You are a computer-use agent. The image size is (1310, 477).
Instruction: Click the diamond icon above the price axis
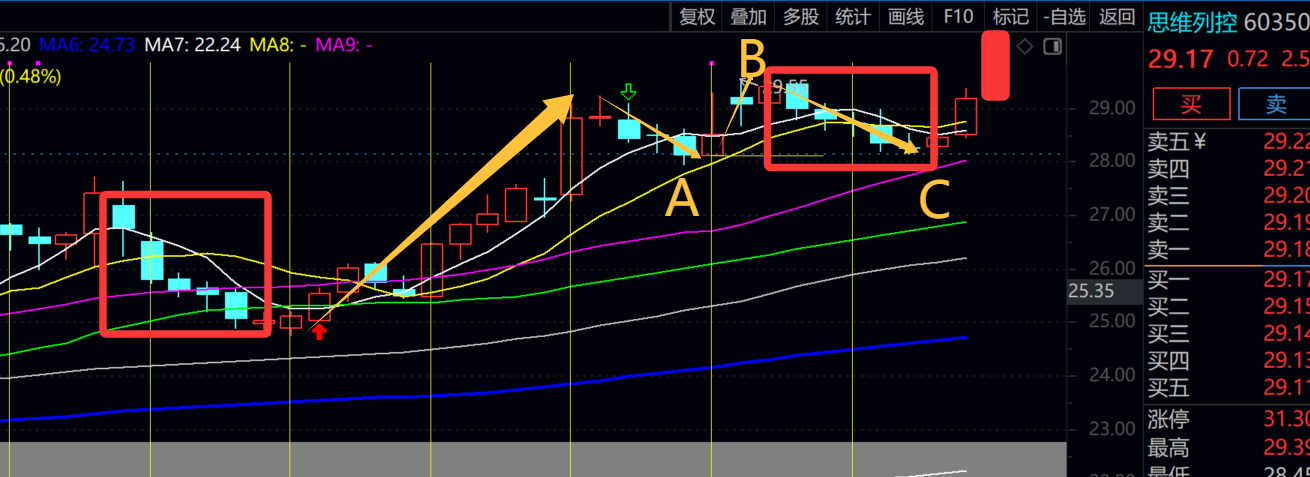(1025, 46)
